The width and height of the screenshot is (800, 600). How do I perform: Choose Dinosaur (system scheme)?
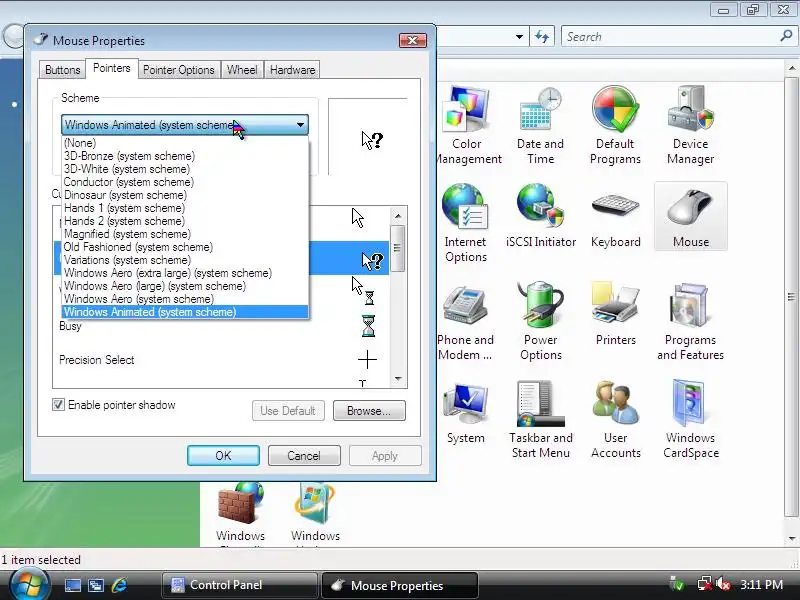click(x=185, y=195)
